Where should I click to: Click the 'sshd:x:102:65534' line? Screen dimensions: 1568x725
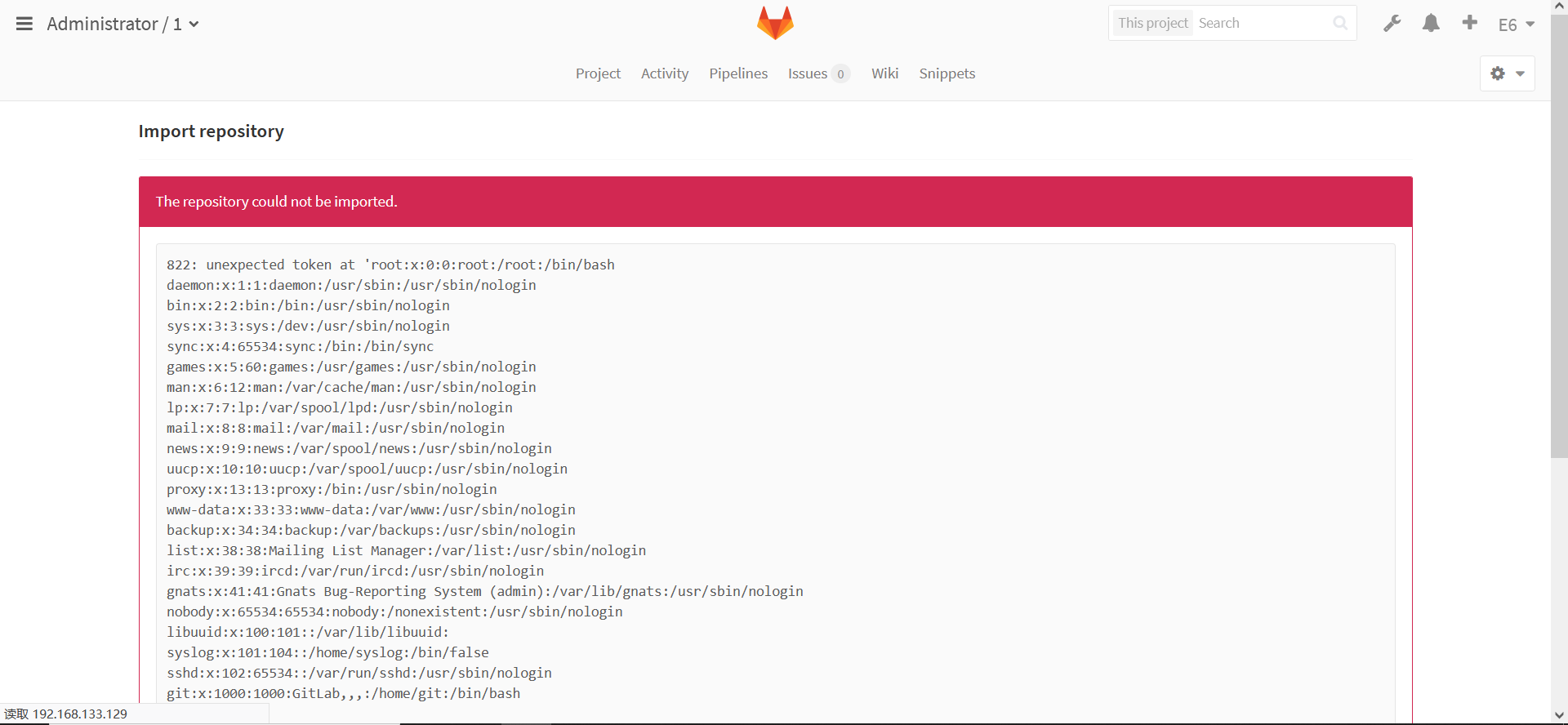tap(359, 673)
